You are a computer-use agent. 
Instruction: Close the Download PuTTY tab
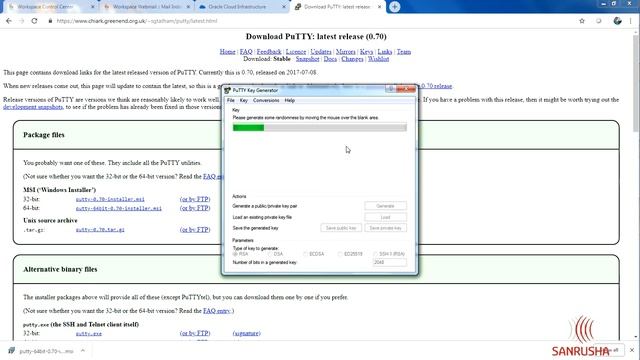coord(379,7)
